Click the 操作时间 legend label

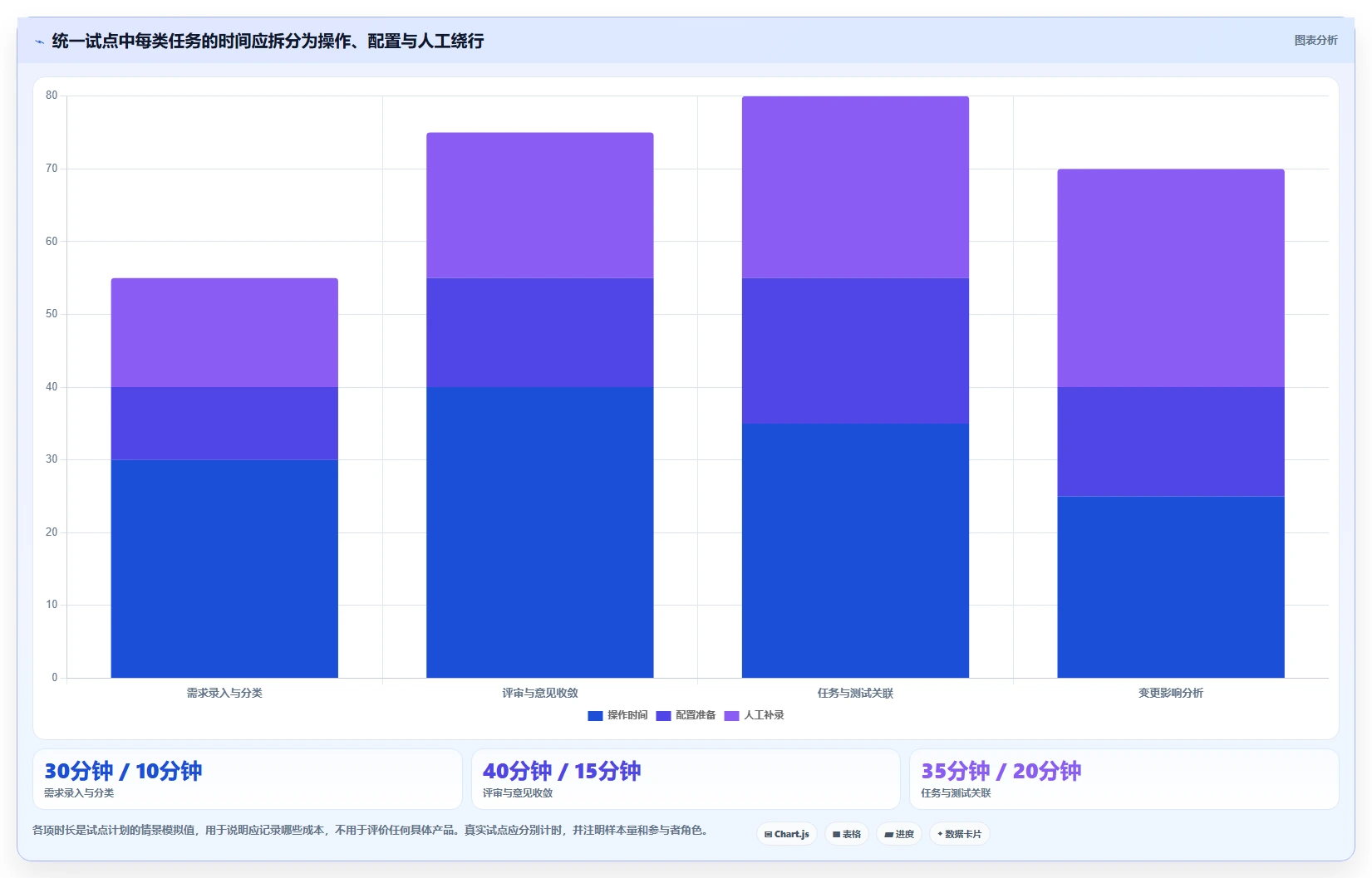coord(627,715)
